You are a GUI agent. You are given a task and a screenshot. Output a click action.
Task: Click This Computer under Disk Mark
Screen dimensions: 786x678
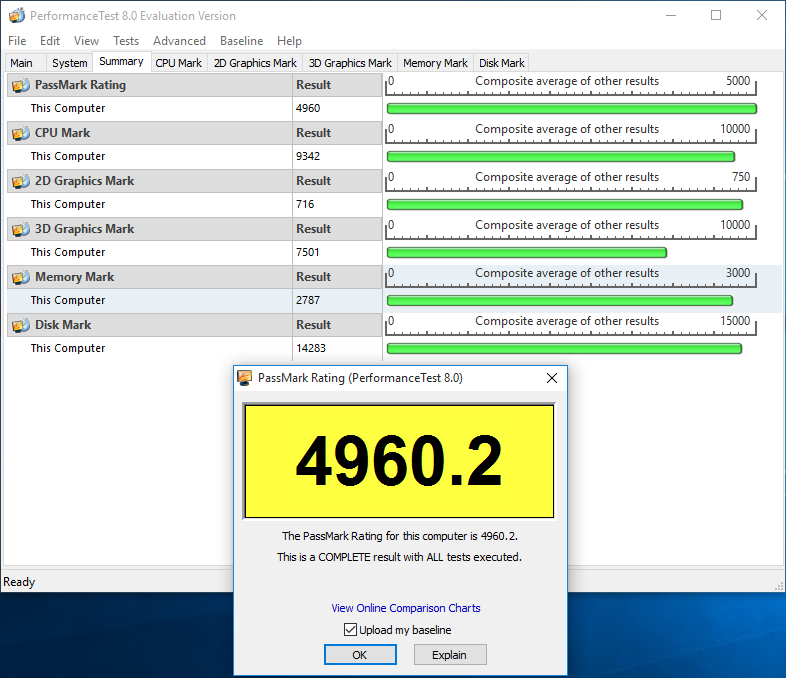[x=68, y=348]
